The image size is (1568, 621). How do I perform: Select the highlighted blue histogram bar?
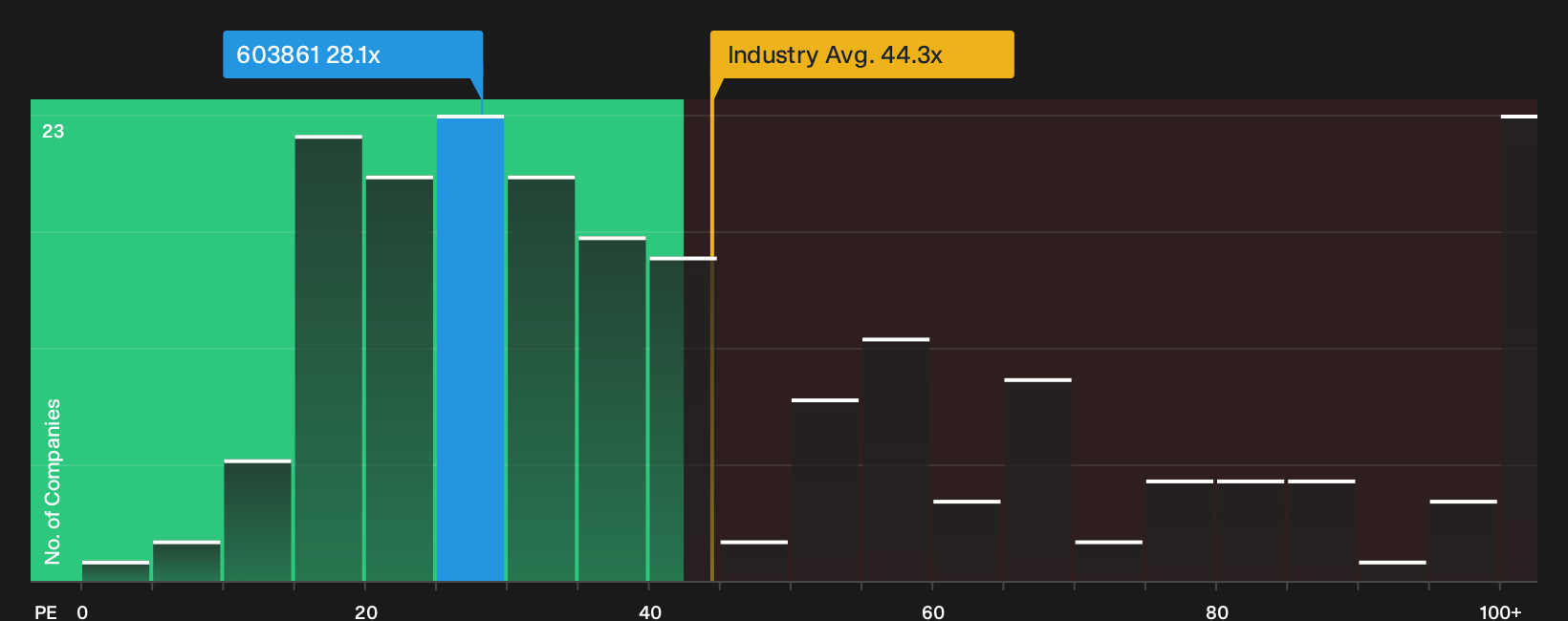pyautogui.click(x=470, y=348)
